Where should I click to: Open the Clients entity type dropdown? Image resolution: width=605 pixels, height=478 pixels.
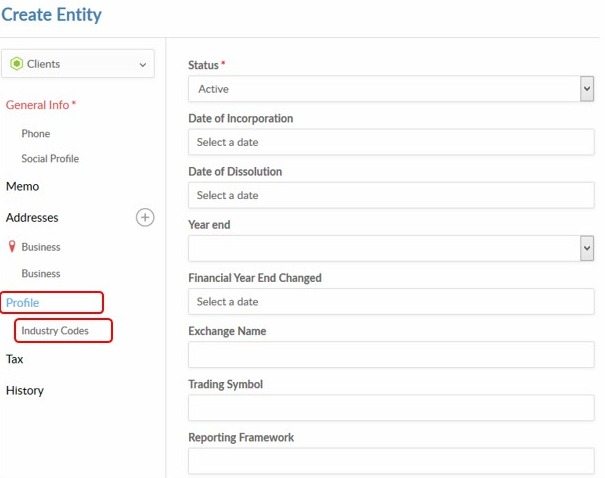(79, 64)
